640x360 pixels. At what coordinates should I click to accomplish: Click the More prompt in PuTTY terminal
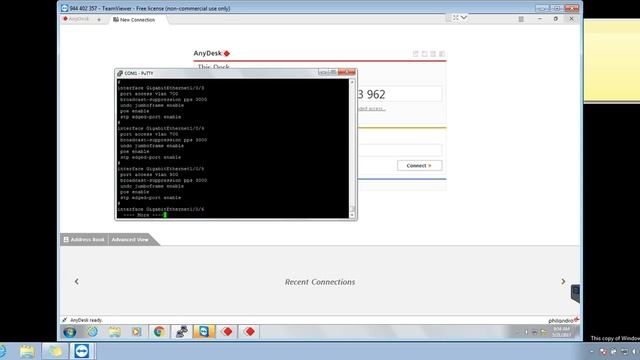[x=143, y=215]
